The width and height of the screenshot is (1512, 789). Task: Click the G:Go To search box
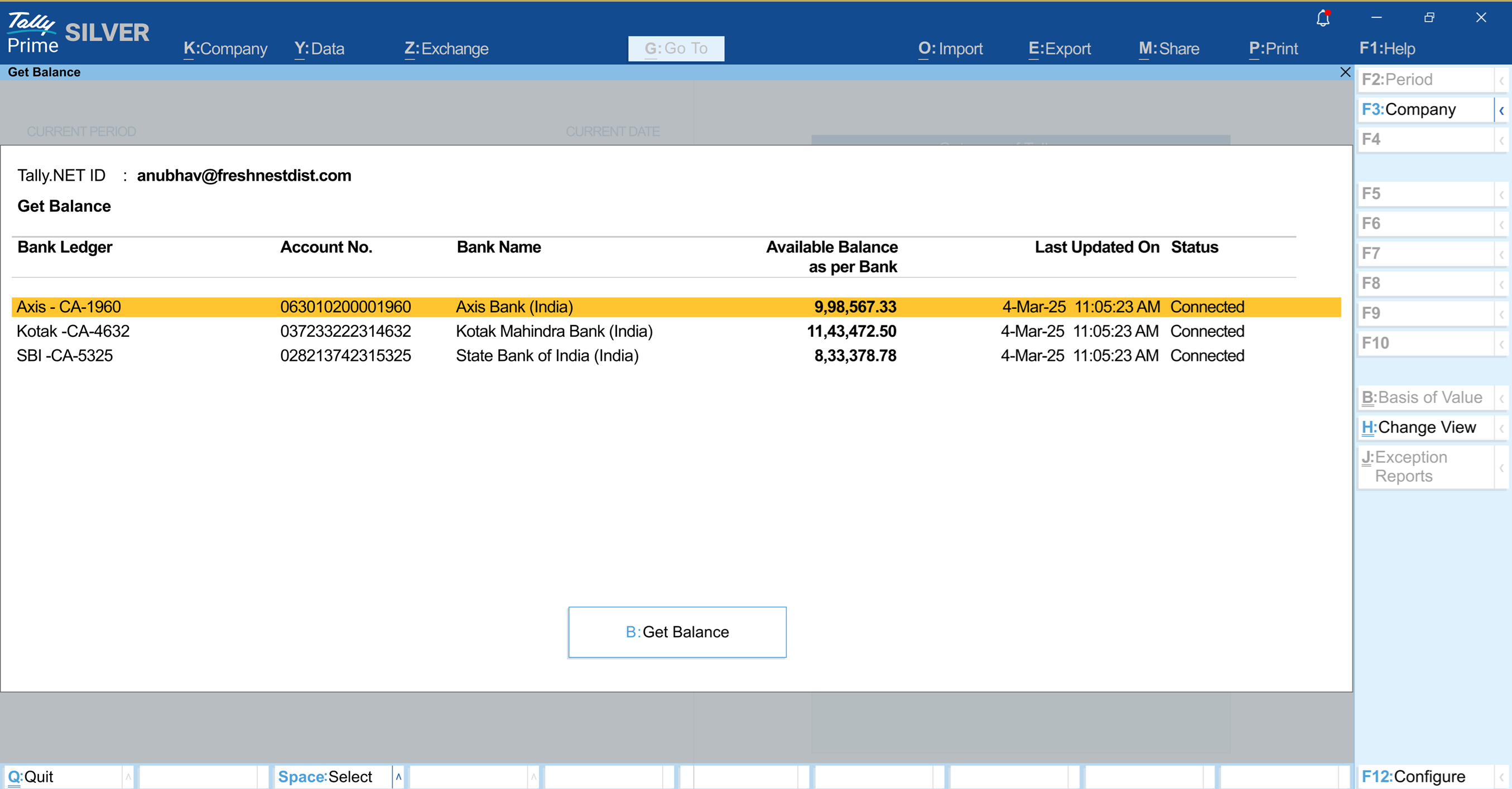676,49
